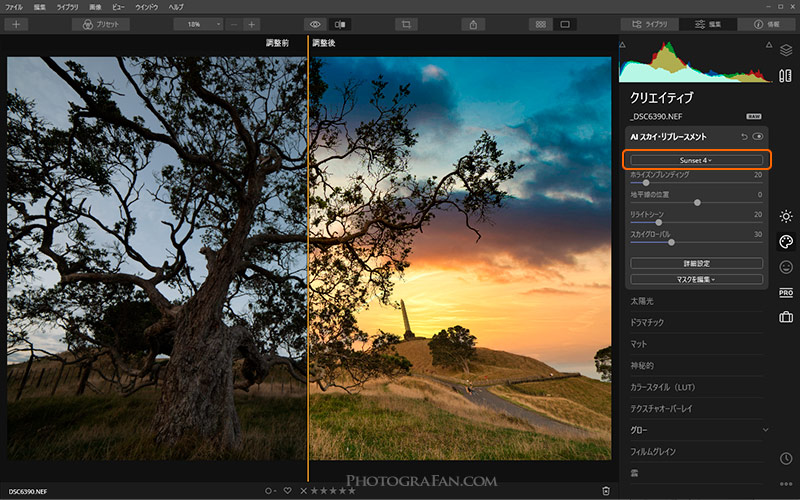Open the ファイル menu
This screenshot has width=800, height=500.
click(14, 7)
